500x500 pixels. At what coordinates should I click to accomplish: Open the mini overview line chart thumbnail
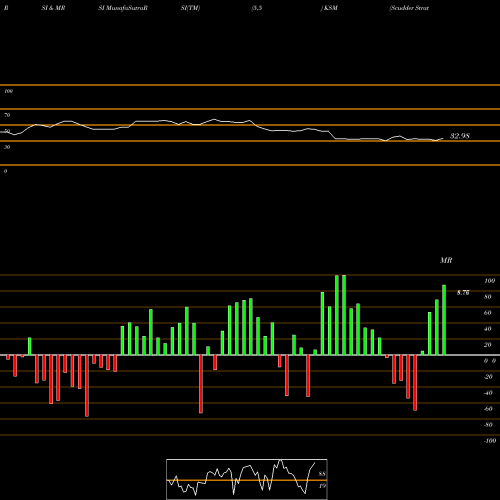247,479
